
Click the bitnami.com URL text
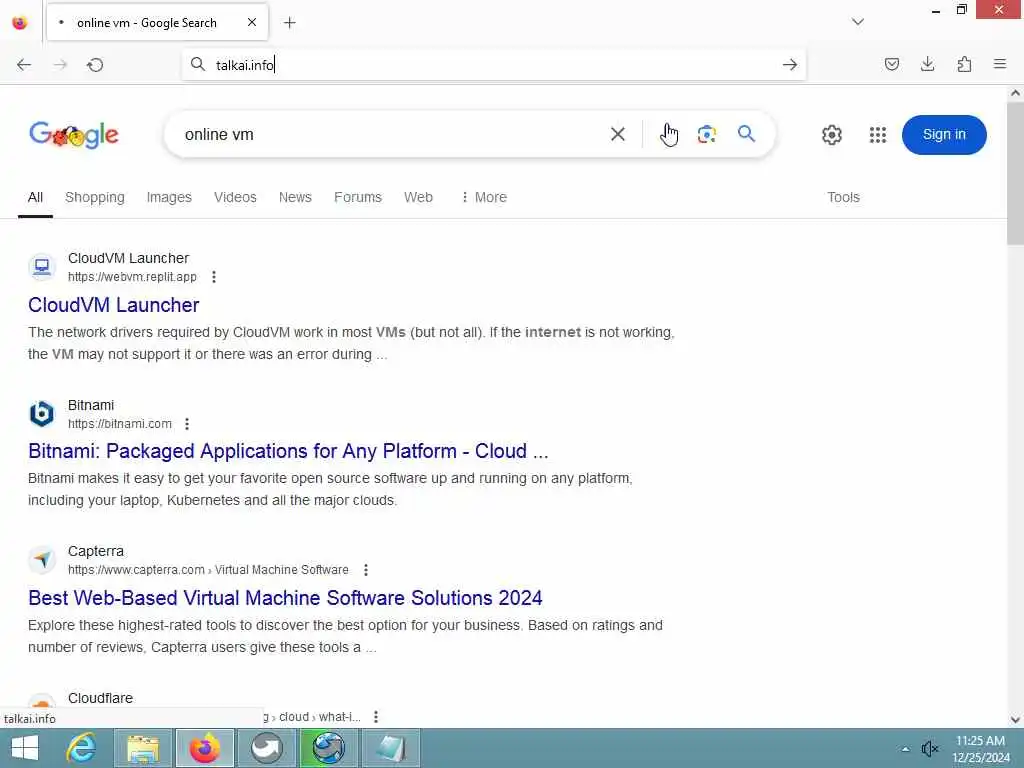120,424
